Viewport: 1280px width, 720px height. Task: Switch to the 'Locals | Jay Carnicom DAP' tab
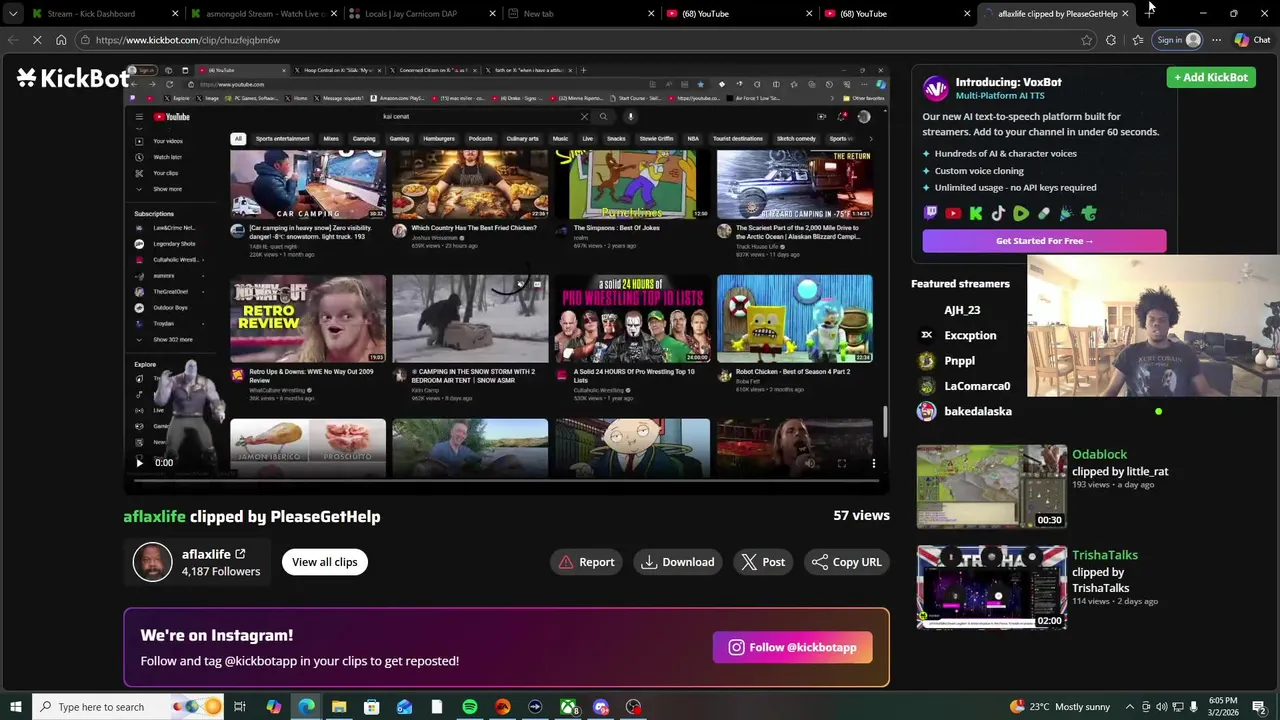pyautogui.click(x=422, y=13)
